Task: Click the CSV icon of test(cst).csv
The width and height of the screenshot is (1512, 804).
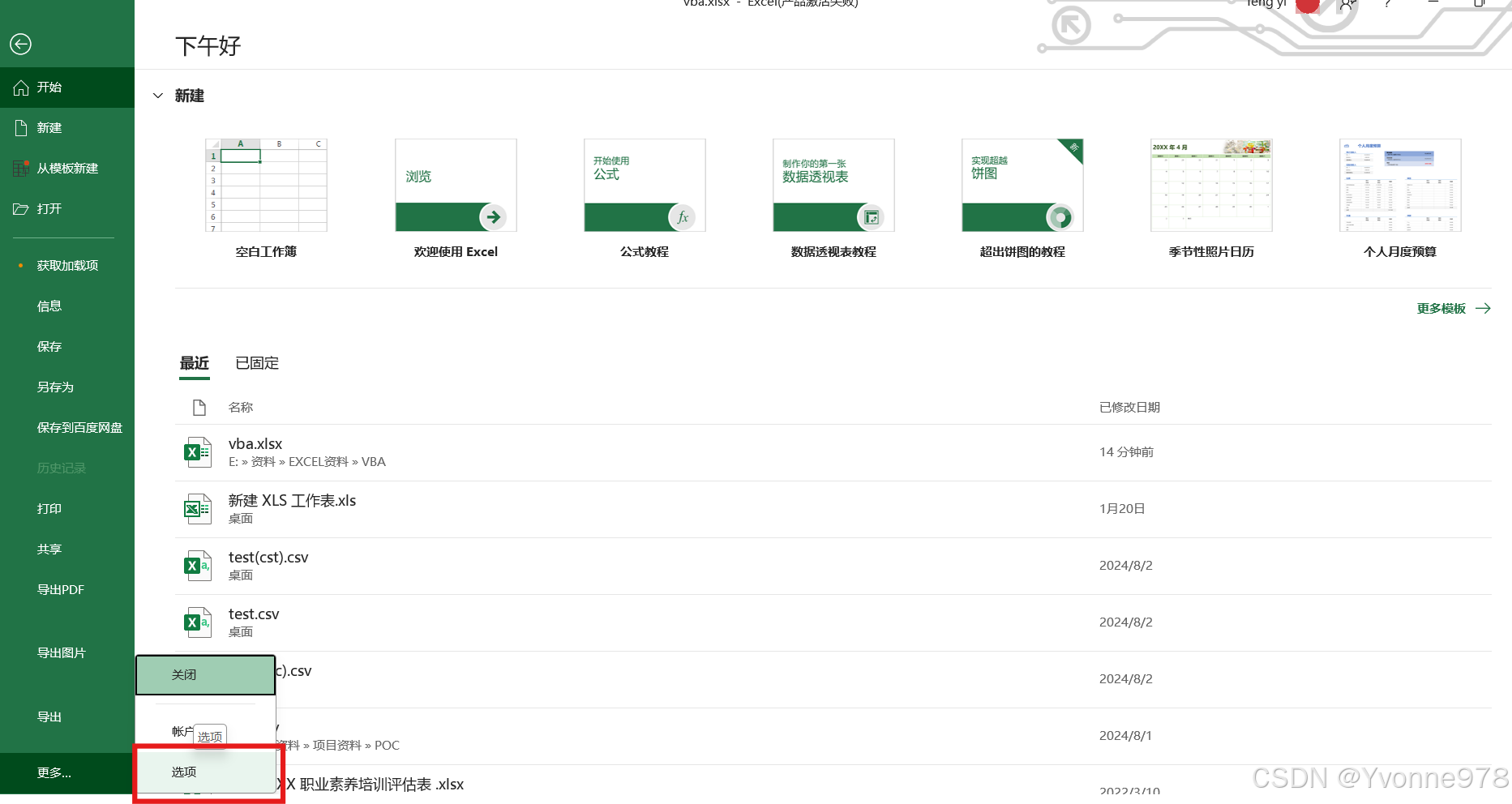Action: (198, 566)
